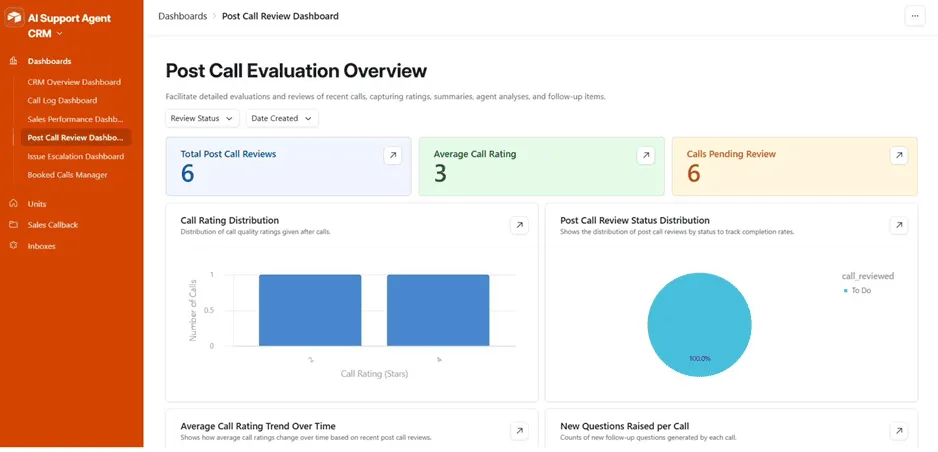Image resolution: width=938 pixels, height=452 pixels.
Task: Click the Dashboards chart icon in sidebar
Action: pyautogui.click(x=13, y=61)
